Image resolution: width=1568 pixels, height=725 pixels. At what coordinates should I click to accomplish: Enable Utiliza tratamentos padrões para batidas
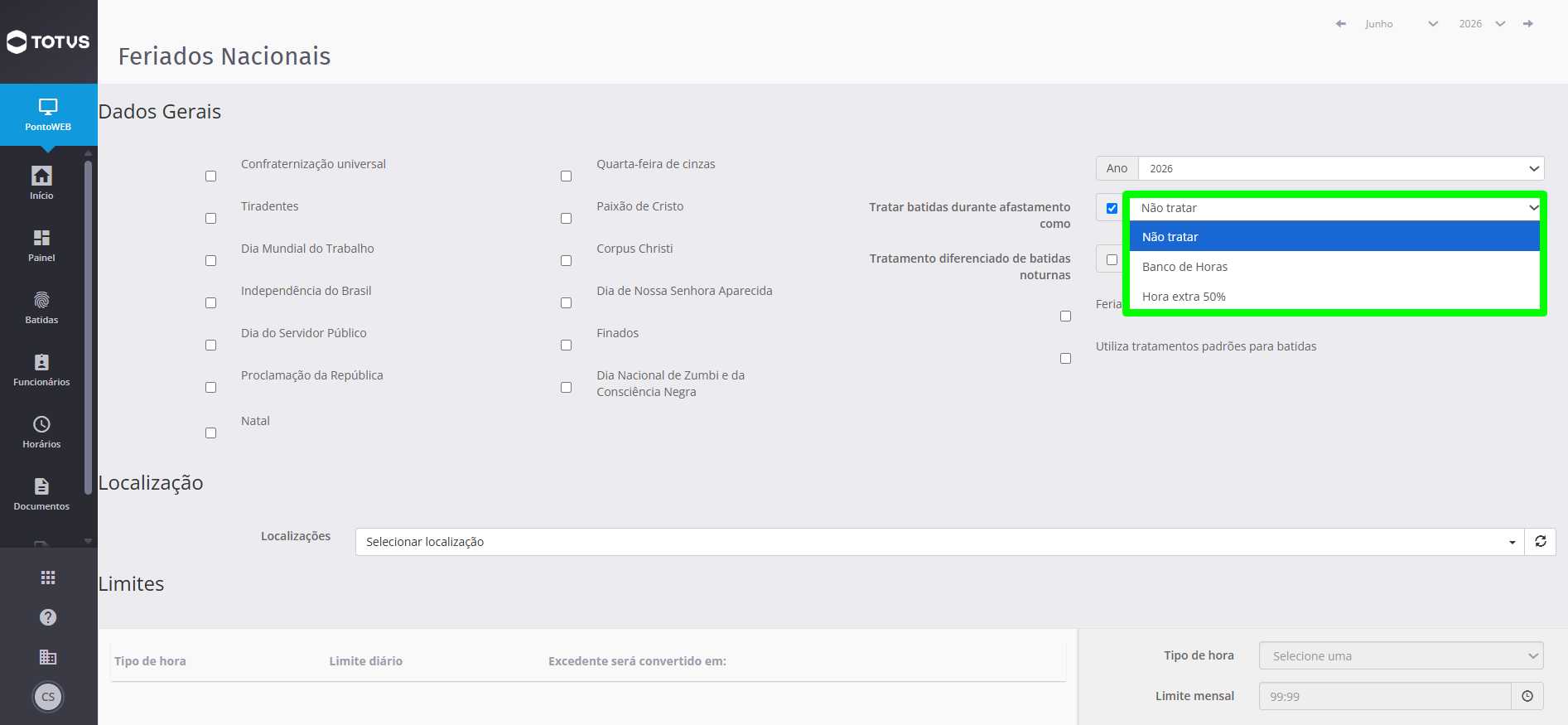click(x=1065, y=359)
